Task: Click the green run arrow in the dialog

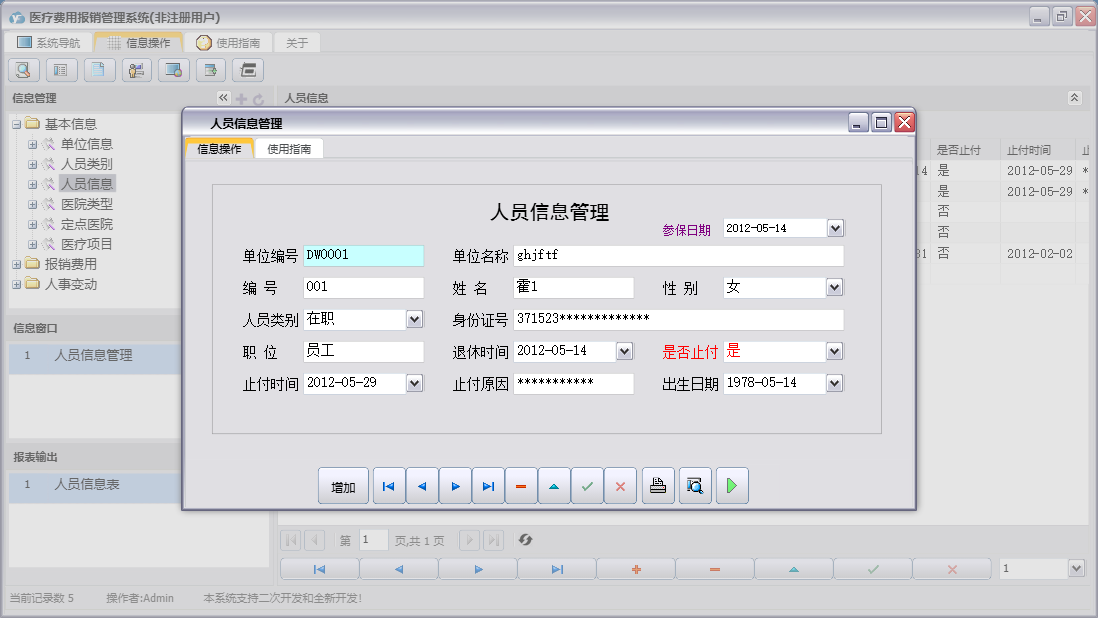Action: click(x=731, y=485)
